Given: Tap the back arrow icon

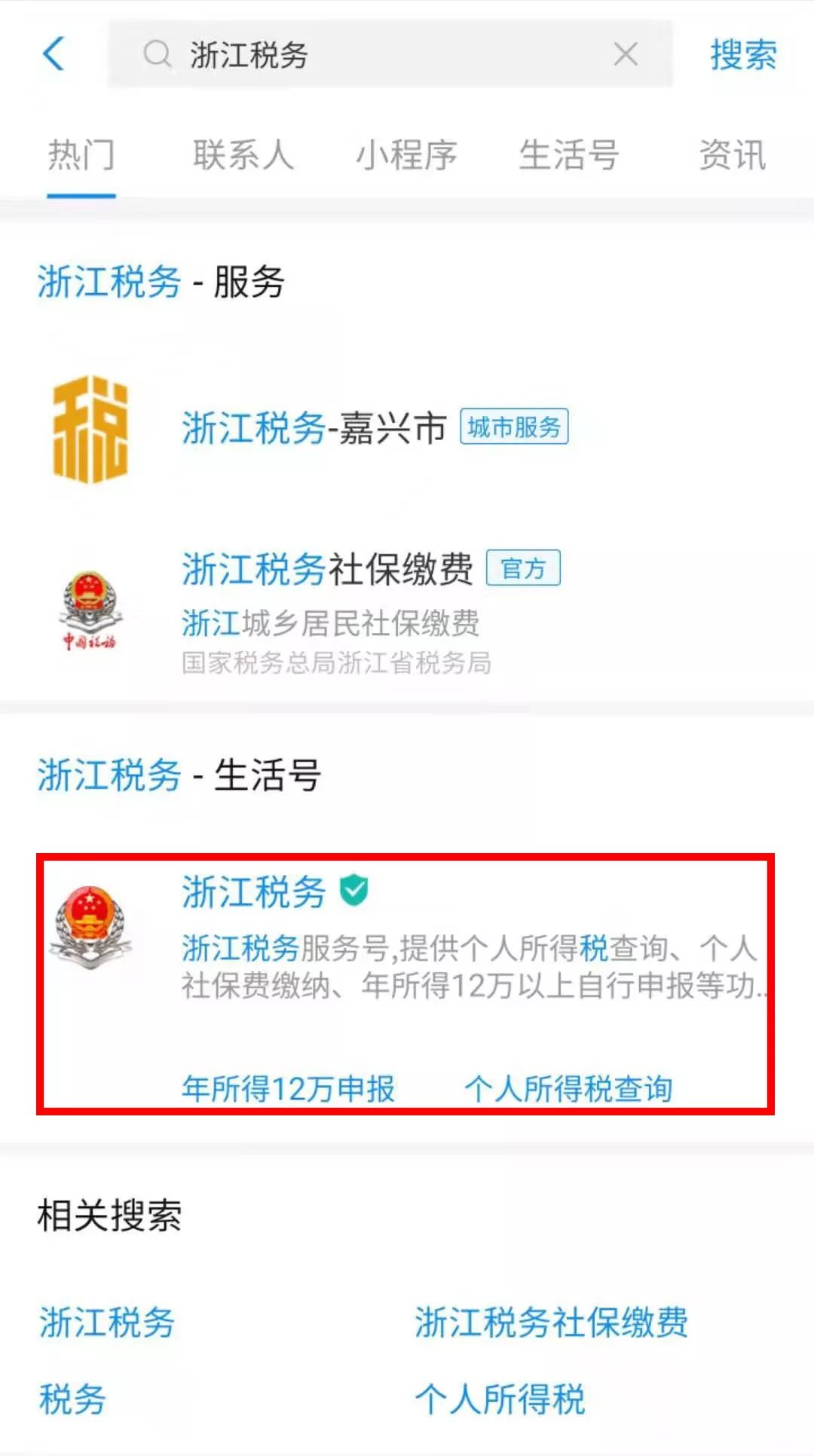Looking at the screenshot, I should pyautogui.click(x=54, y=54).
